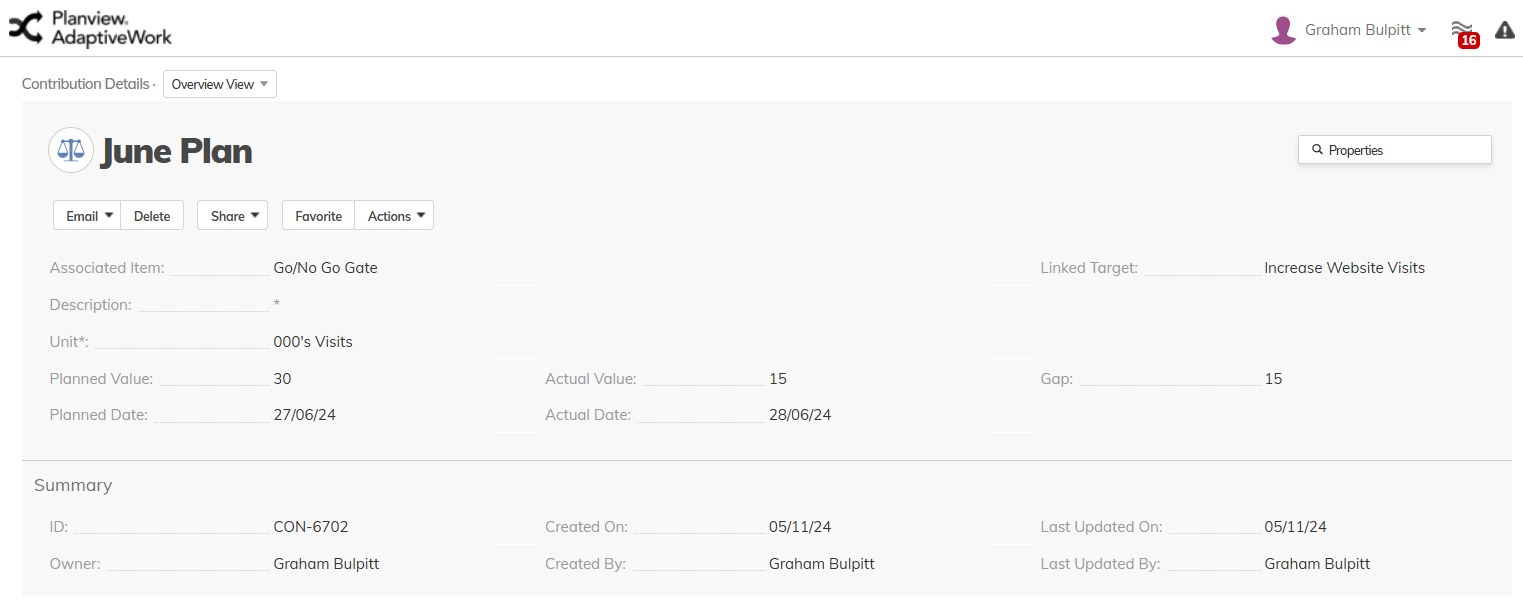Click the scales icon beside June Plan

pyautogui.click(x=71, y=150)
